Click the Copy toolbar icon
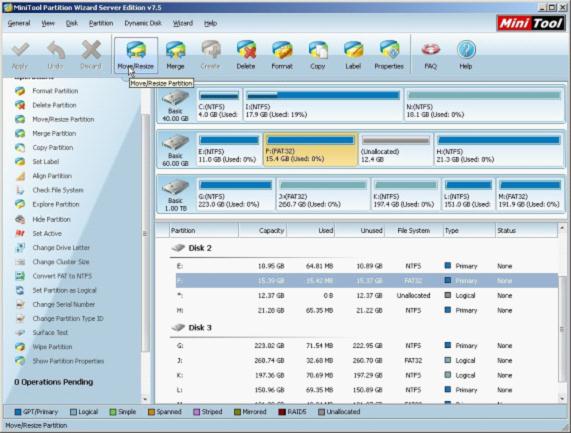This screenshot has width=571, height=433. [318, 55]
